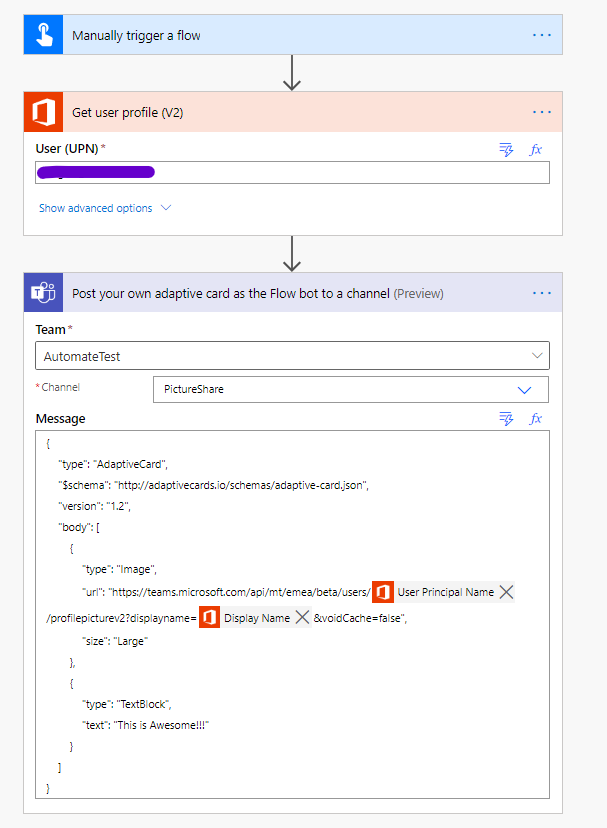Click the Channel field label

point(60,387)
